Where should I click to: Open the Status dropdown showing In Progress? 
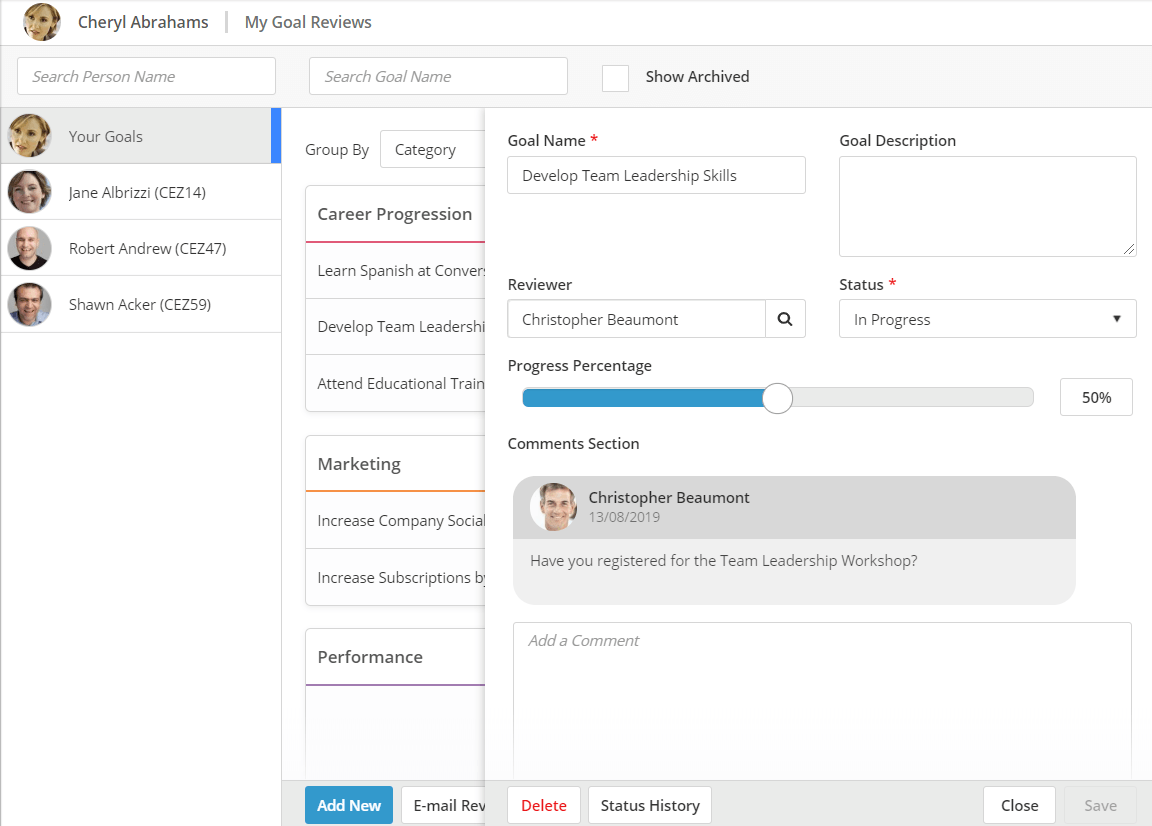tap(987, 319)
